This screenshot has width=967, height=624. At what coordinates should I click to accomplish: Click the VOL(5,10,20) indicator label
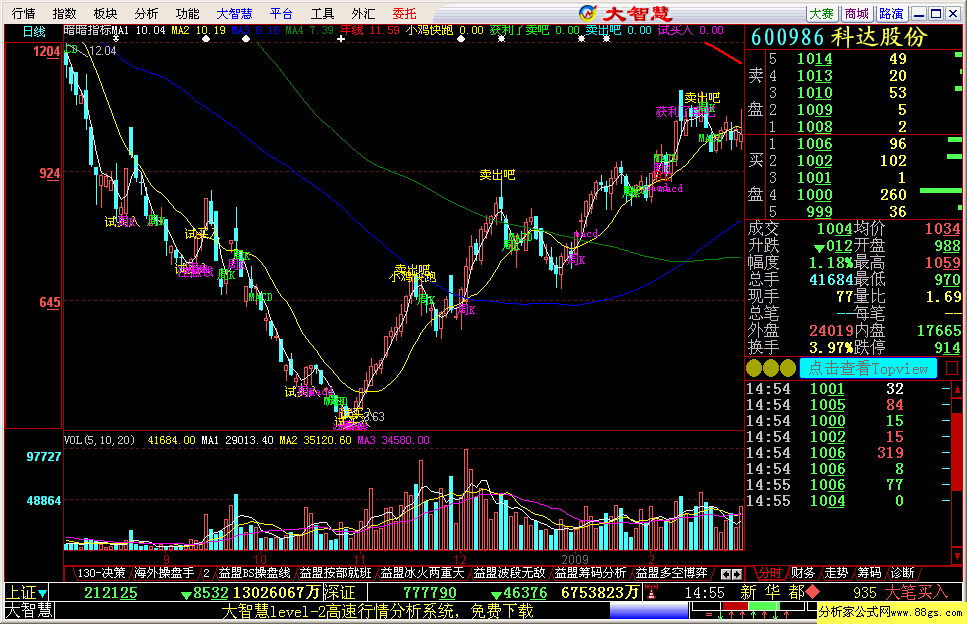[x=99, y=440]
